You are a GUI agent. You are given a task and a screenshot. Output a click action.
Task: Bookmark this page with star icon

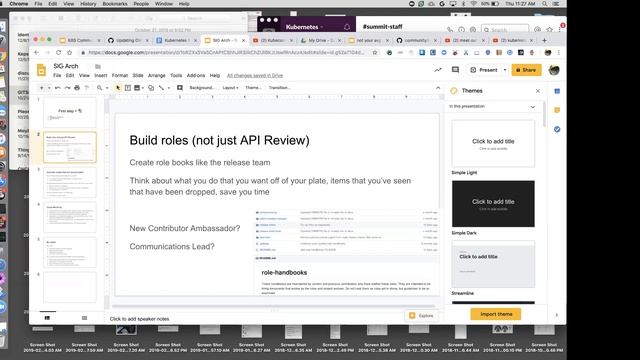click(x=375, y=53)
